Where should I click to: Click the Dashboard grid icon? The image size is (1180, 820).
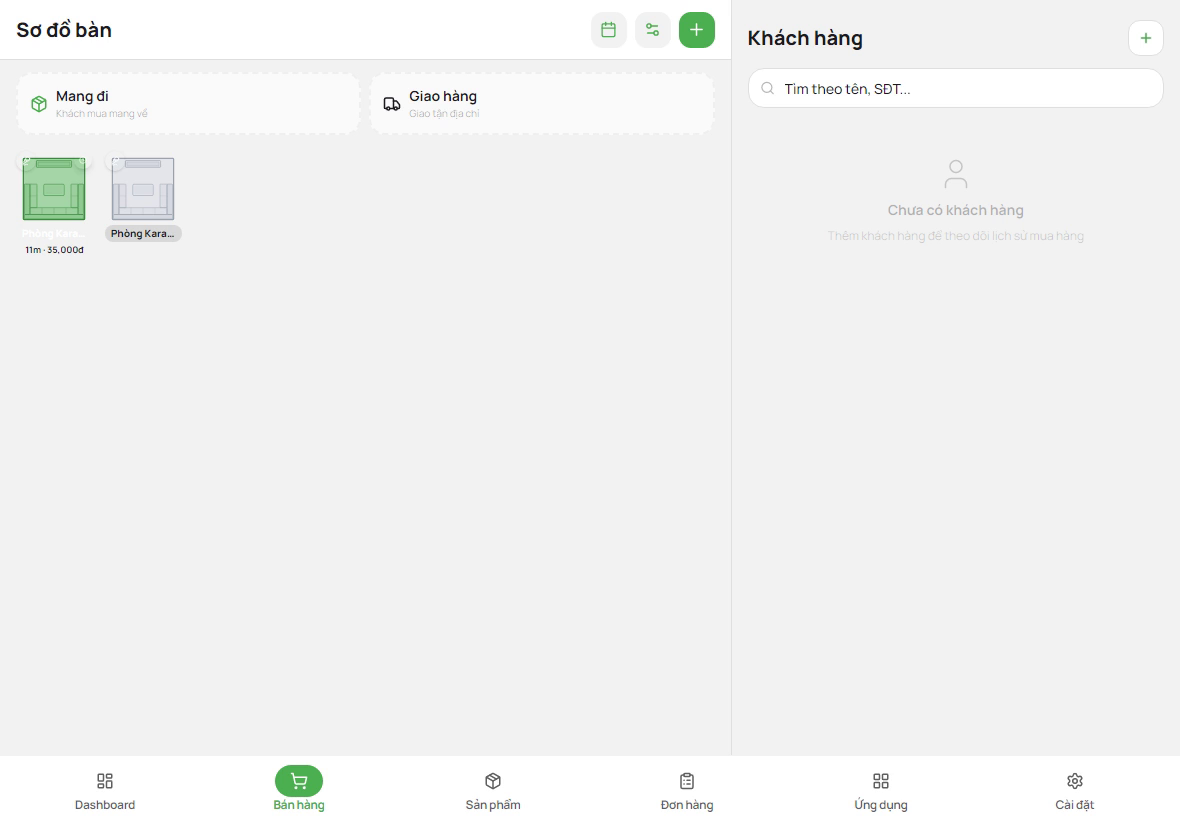click(105, 781)
